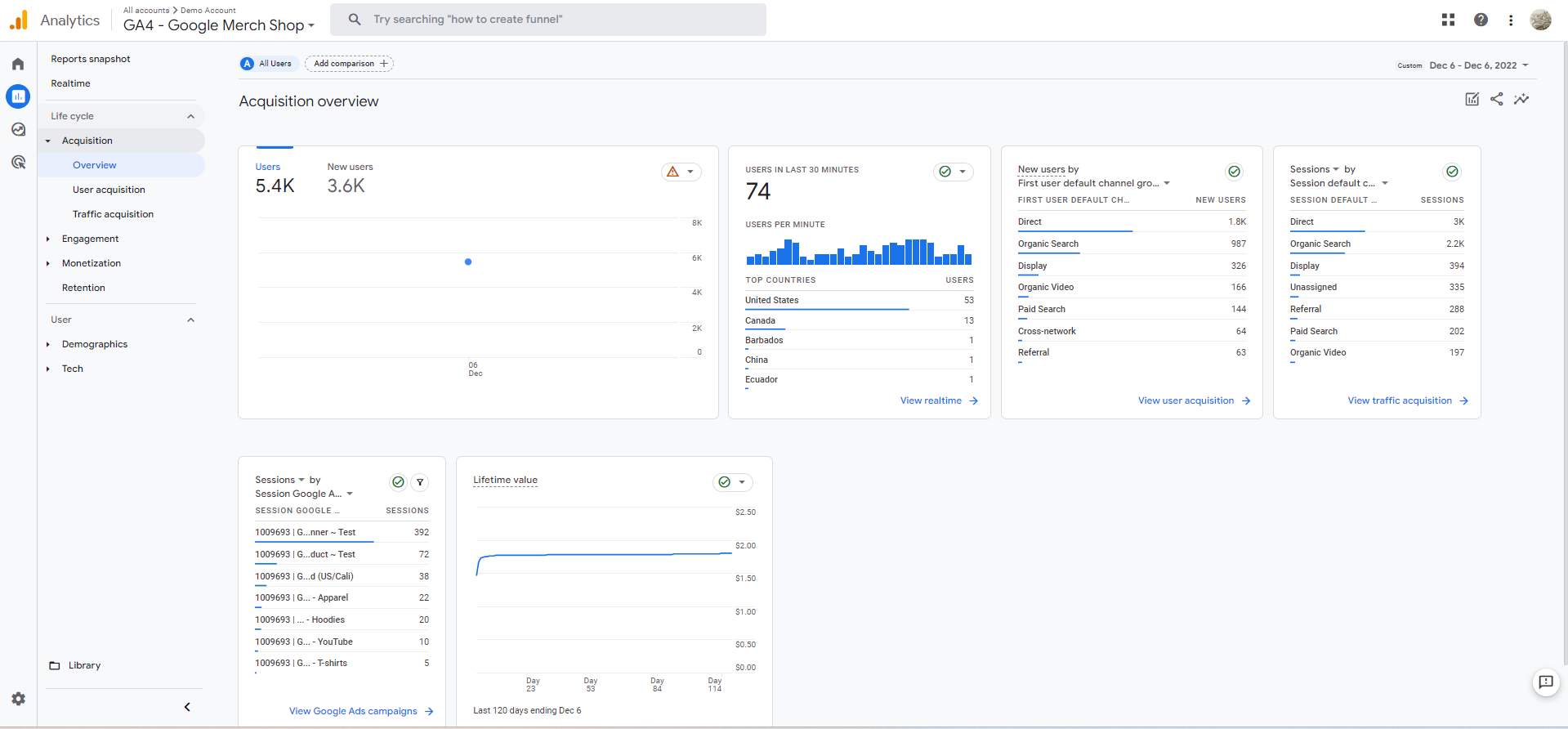Click the Share this report icon

pyautogui.click(x=1496, y=99)
